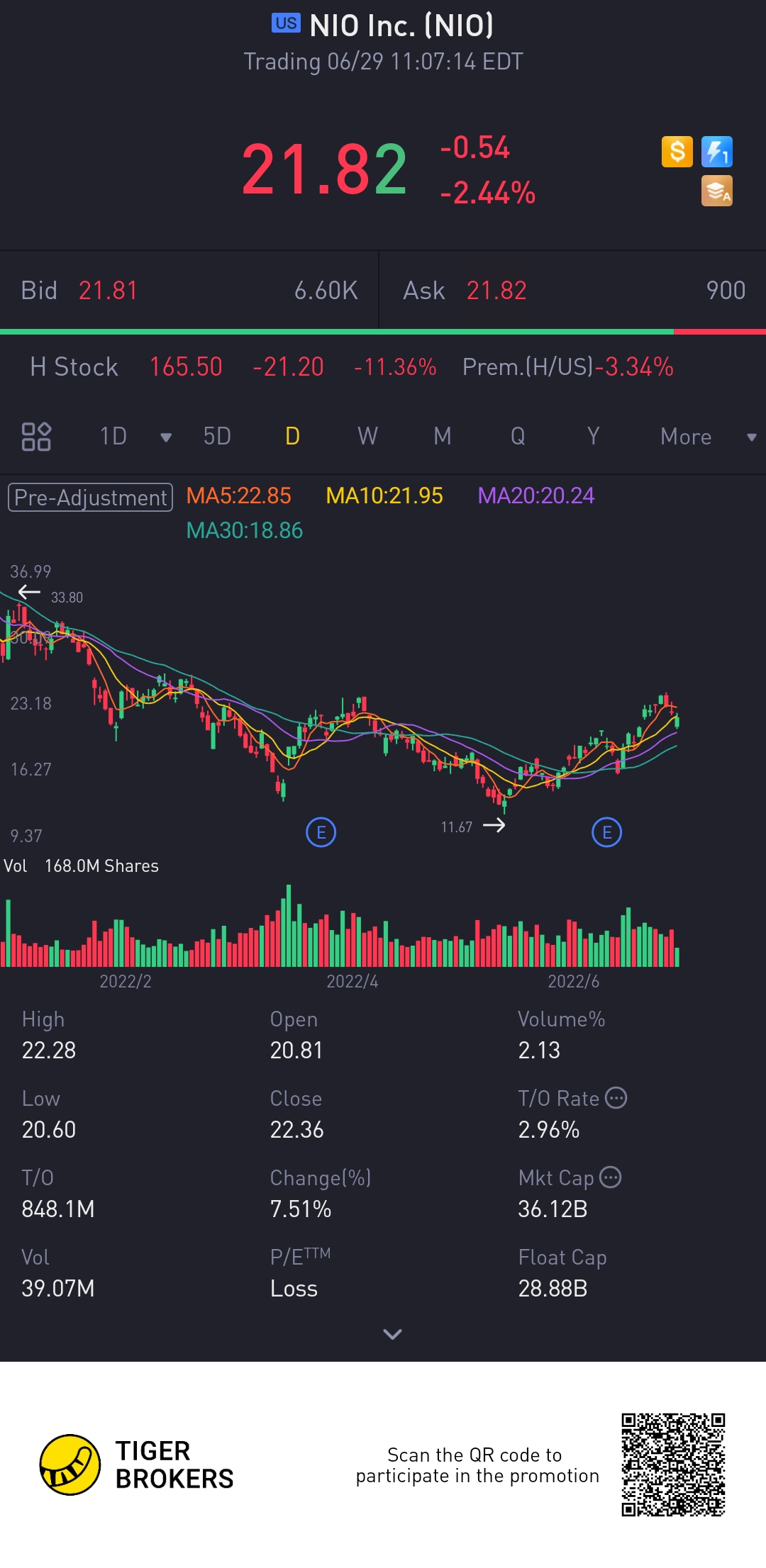
Task: Open the chart layout grid icon
Action: click(36, 437)
